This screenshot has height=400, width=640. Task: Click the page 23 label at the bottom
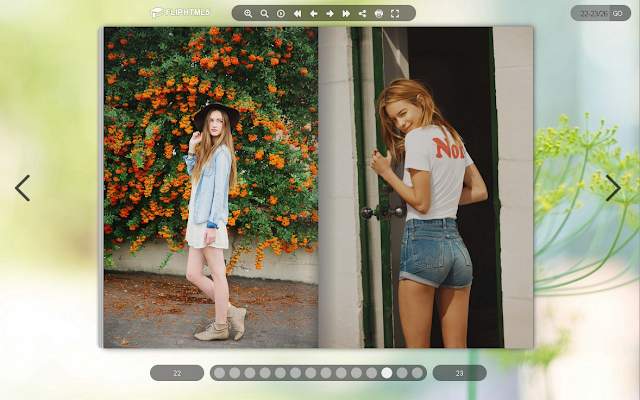460,373
